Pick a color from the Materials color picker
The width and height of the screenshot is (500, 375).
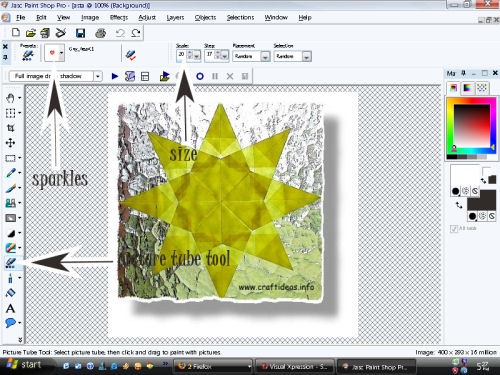pos(471,127)
